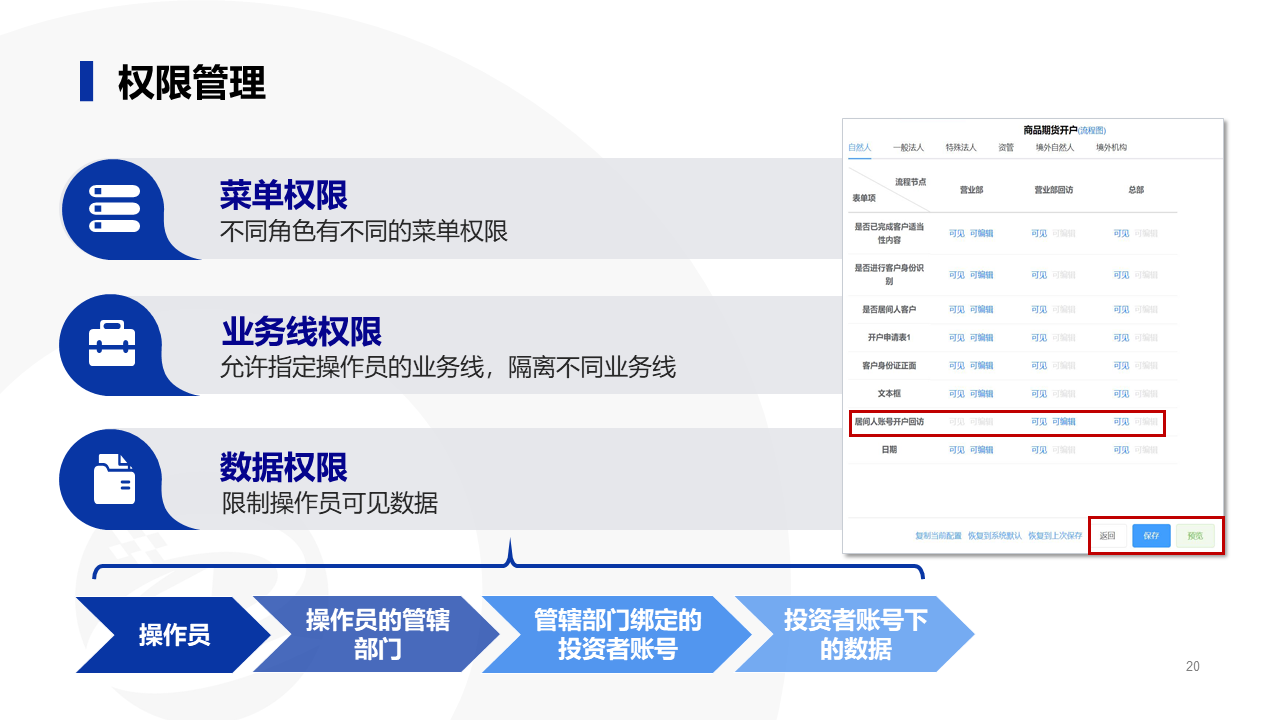
Task: Toggle 营业部 可编辑 for 开户申请表1
Action: (x=982, y=337)
